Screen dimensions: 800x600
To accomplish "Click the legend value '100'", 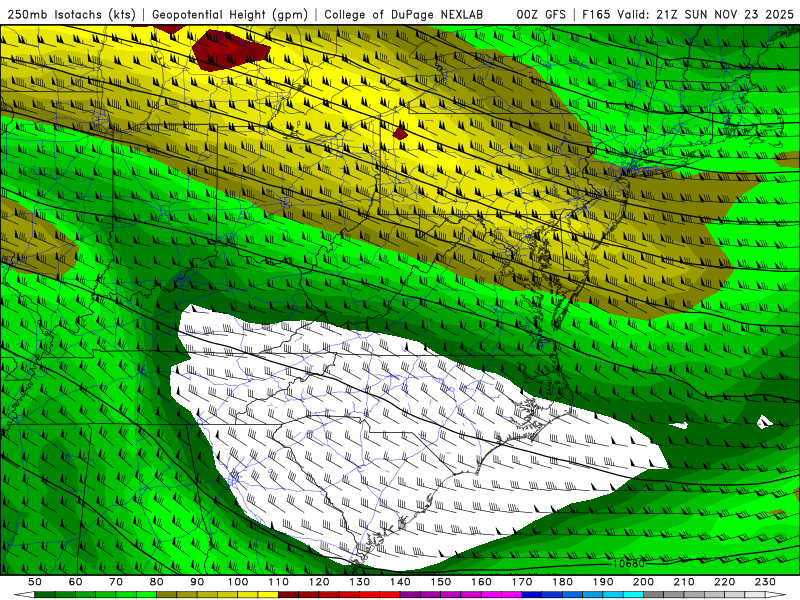I will click(238, 582).
